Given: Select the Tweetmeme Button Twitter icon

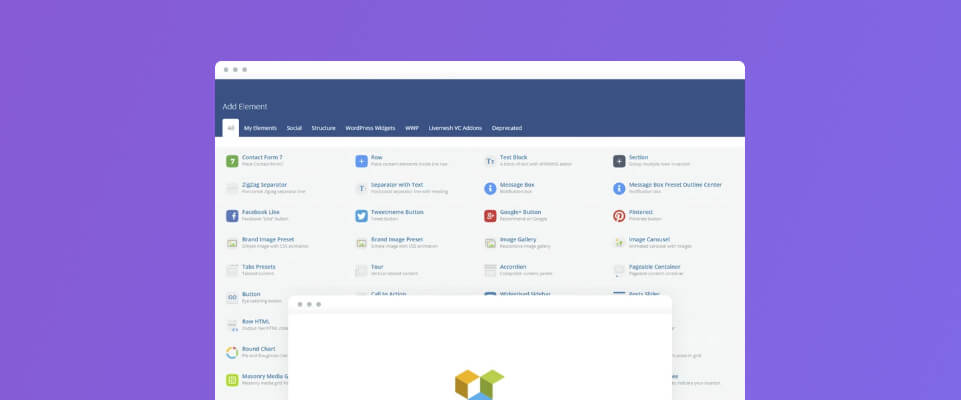Looking at the screenshot, I should coord(361,216).
